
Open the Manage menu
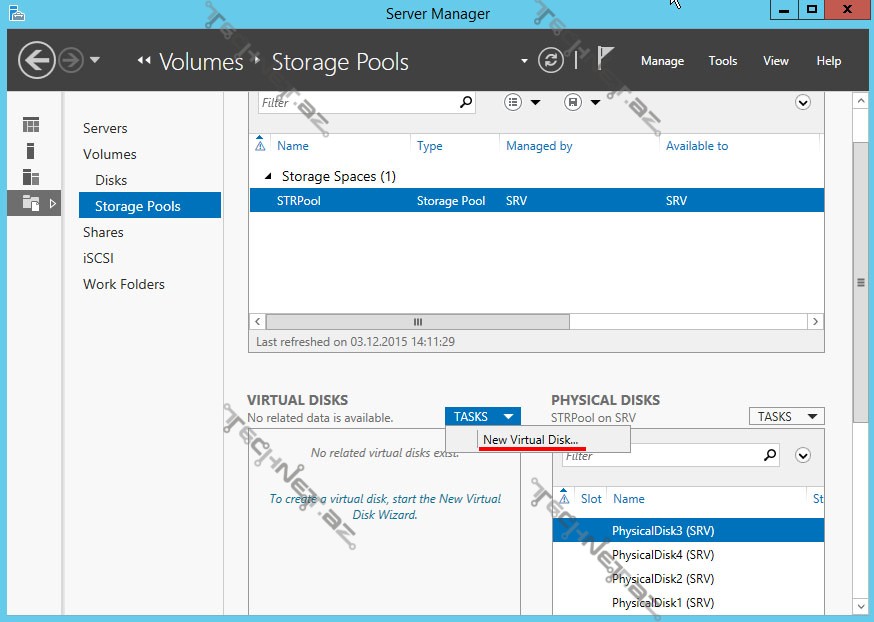click(662, 61)
